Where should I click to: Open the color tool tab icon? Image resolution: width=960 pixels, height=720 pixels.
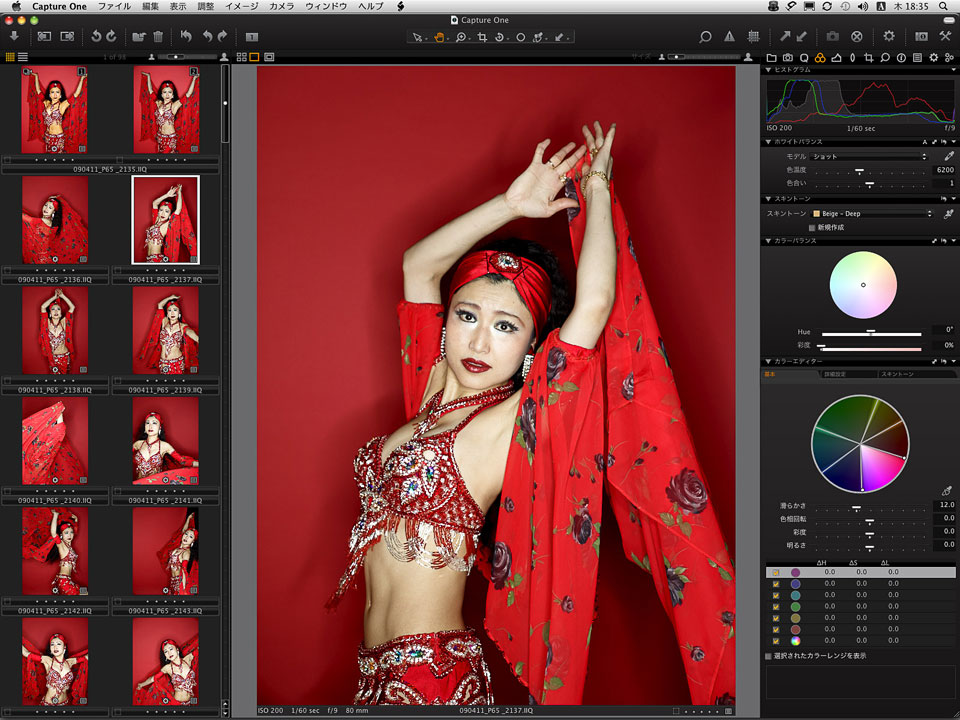click(820, 58)
